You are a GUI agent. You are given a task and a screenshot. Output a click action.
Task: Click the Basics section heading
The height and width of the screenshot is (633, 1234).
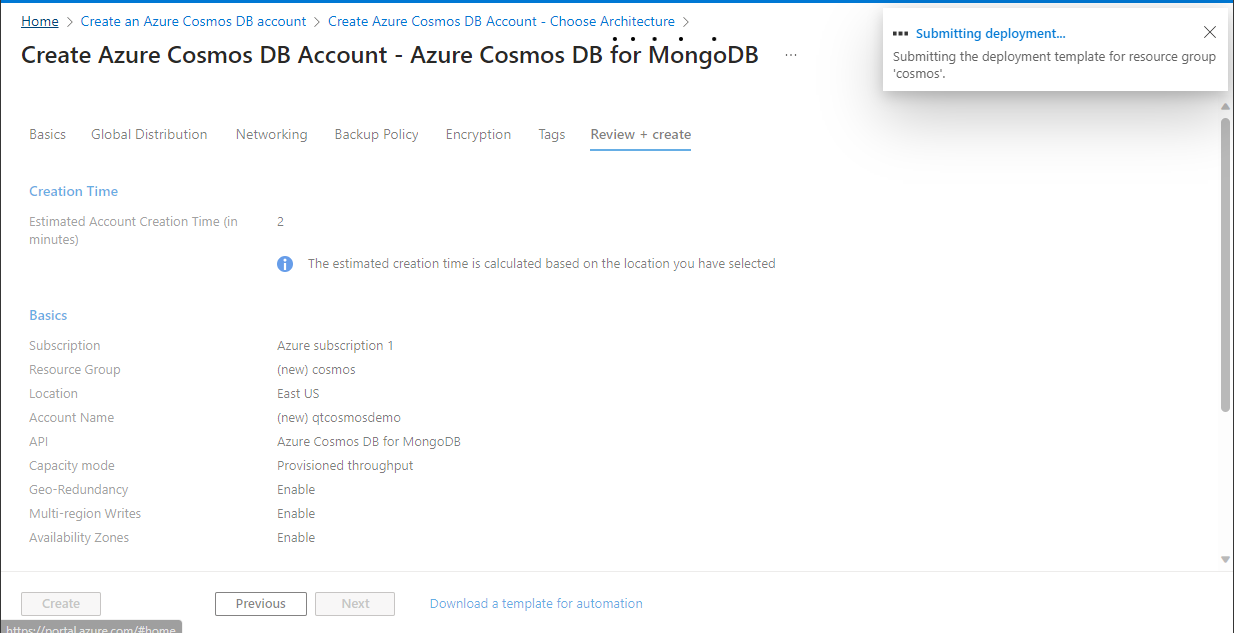point(48,315)
